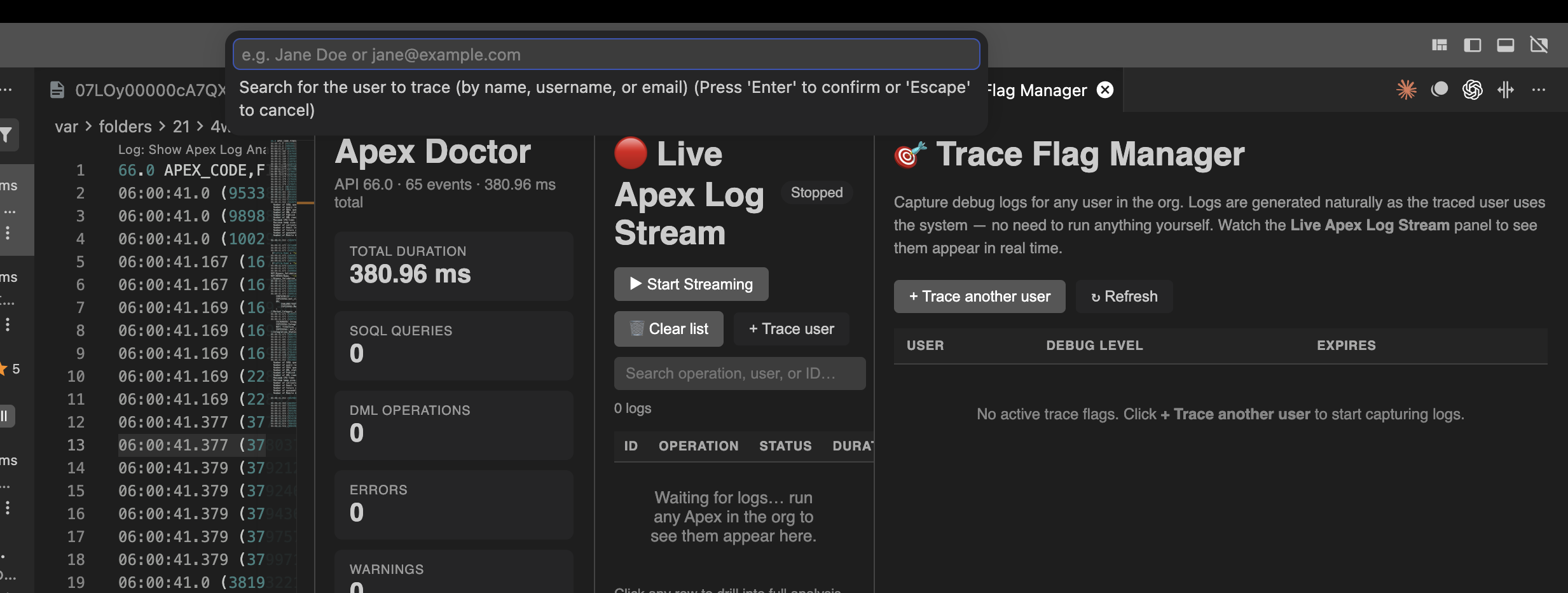Click the gray overlapping-circle icon in editor toolbar
1568x593 pixels.
coord(1439,90)
